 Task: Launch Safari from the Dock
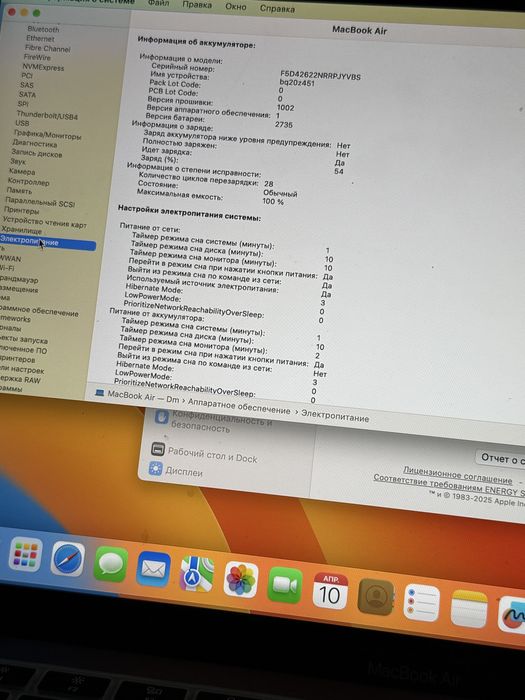click(x=67, y=558)
